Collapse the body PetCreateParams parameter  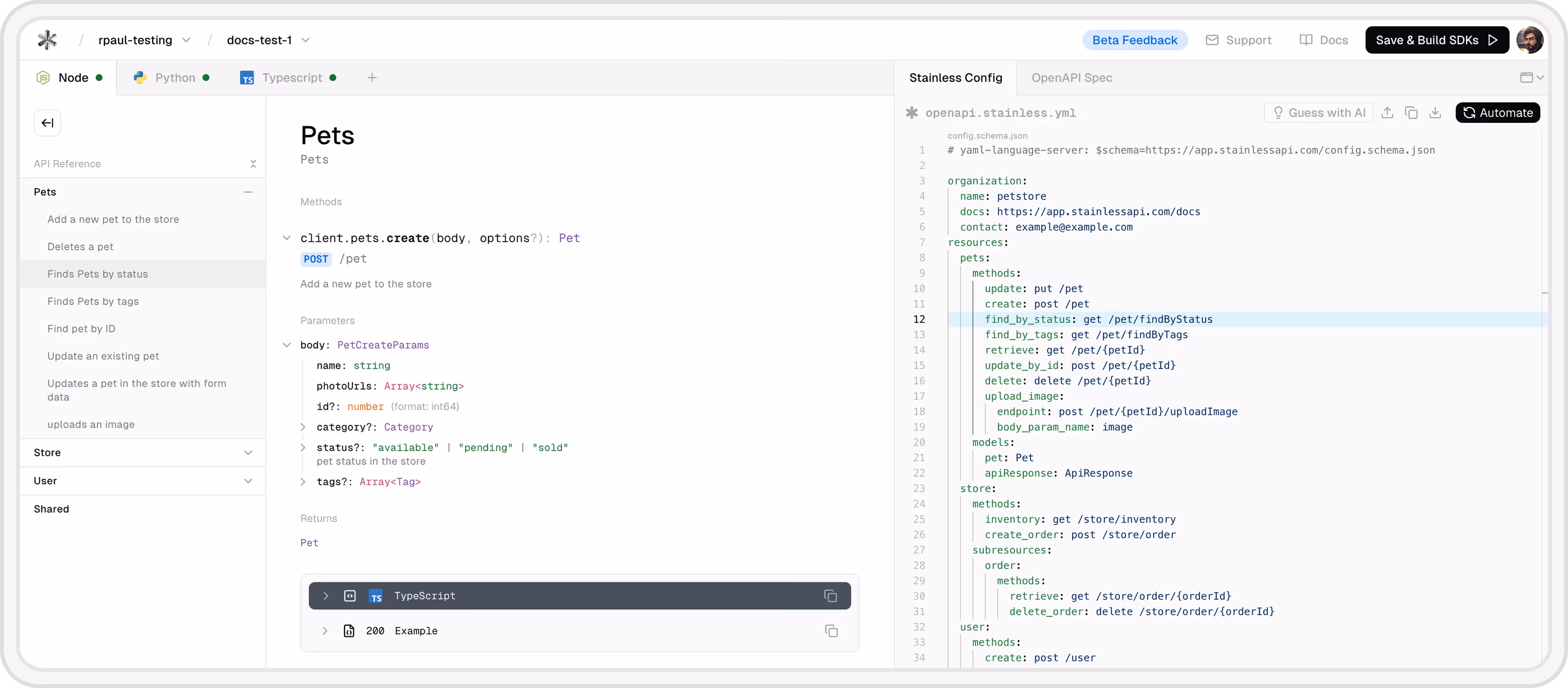point(286,345)
